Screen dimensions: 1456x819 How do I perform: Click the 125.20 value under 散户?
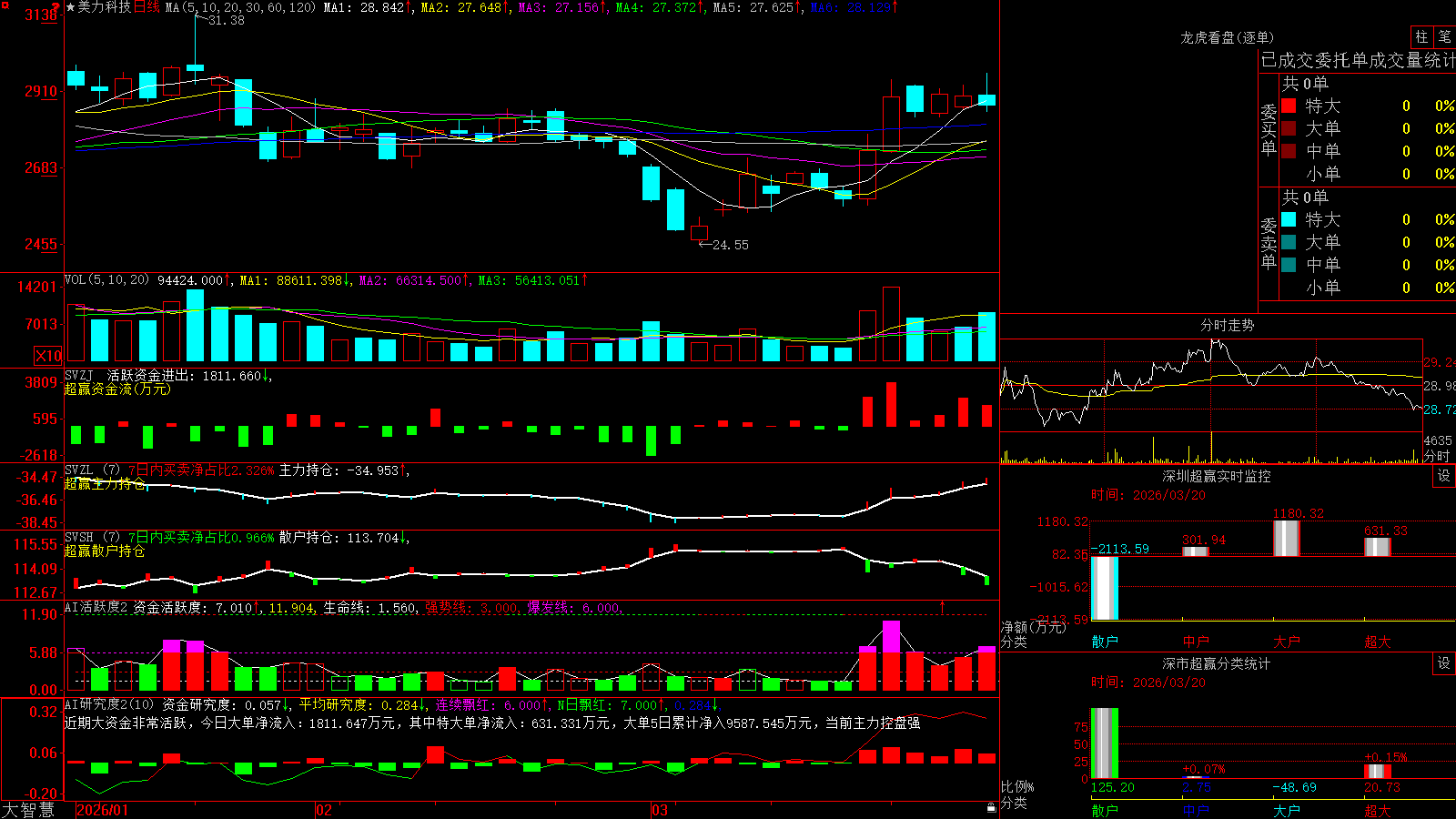click(1113, 787)
